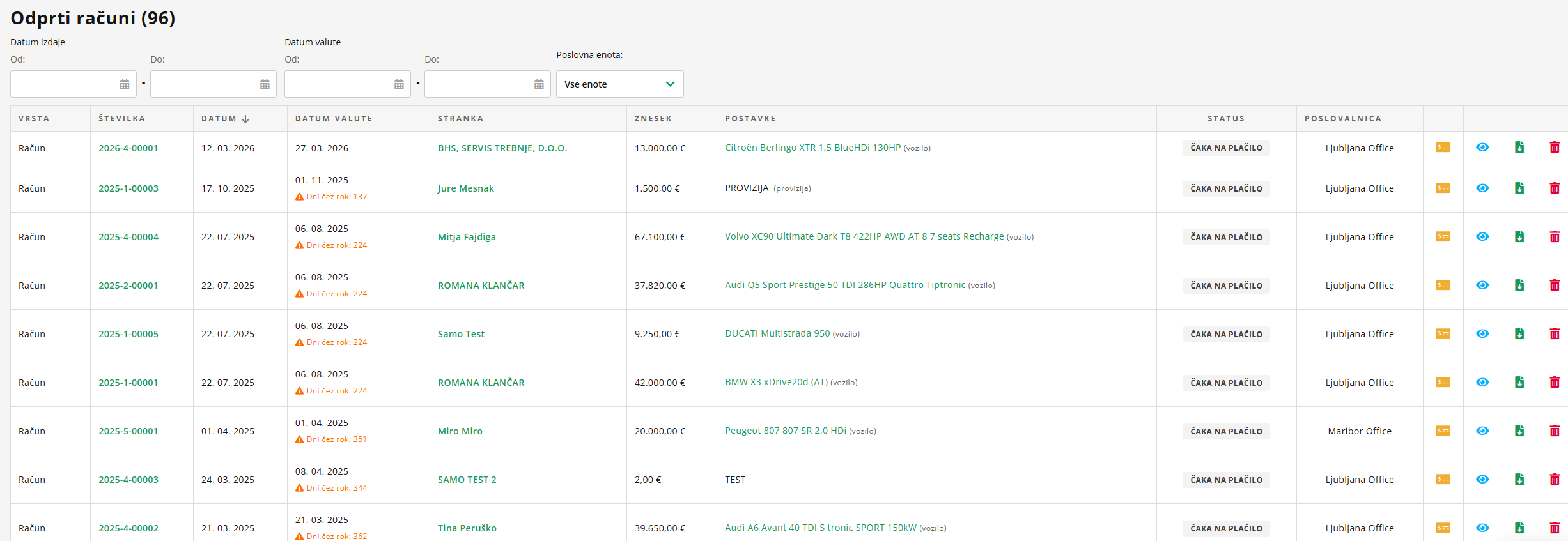This screenshot has width=1568, height=541.
Task: Sort by the Stranka column header
Action: point(460,119)
